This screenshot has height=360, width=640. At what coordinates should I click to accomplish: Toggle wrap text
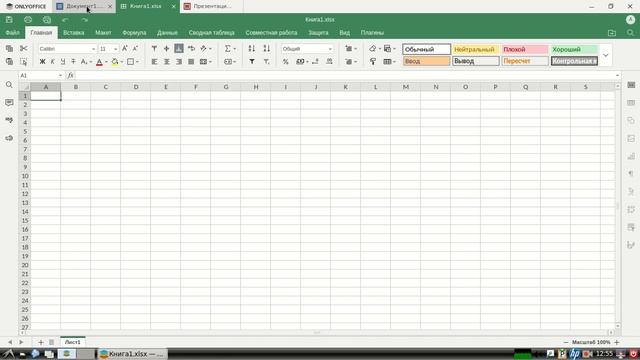[191, 49]
